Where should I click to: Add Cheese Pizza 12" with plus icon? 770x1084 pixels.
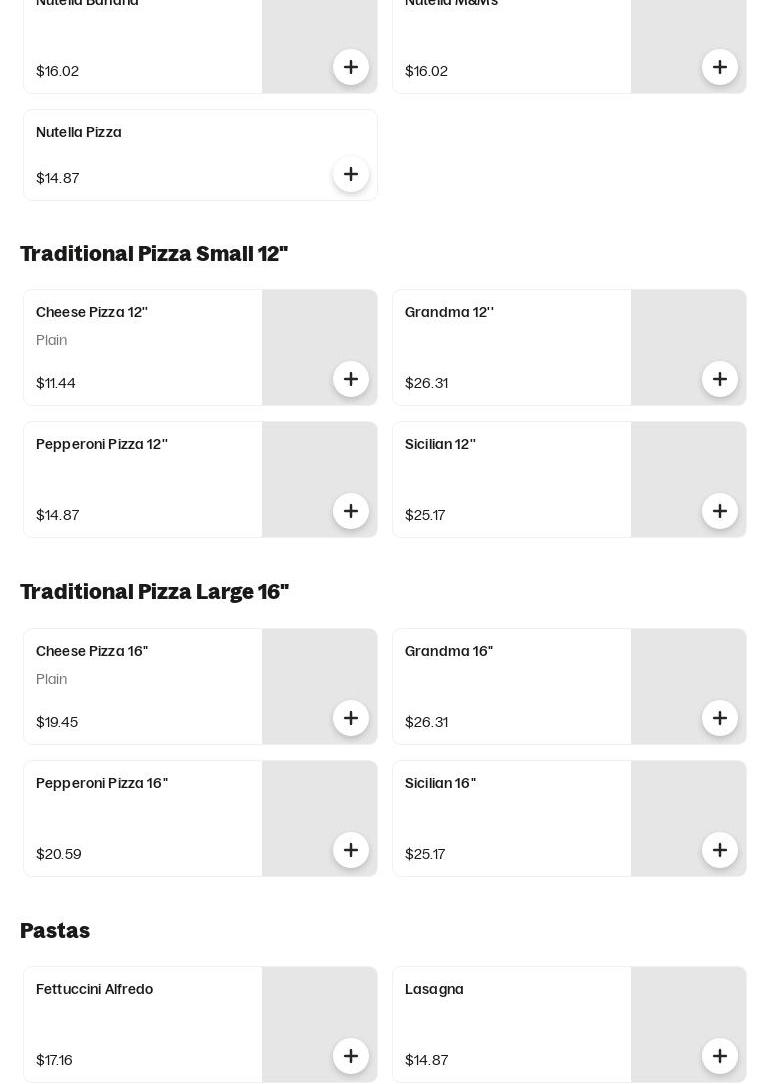coord(350,379)
